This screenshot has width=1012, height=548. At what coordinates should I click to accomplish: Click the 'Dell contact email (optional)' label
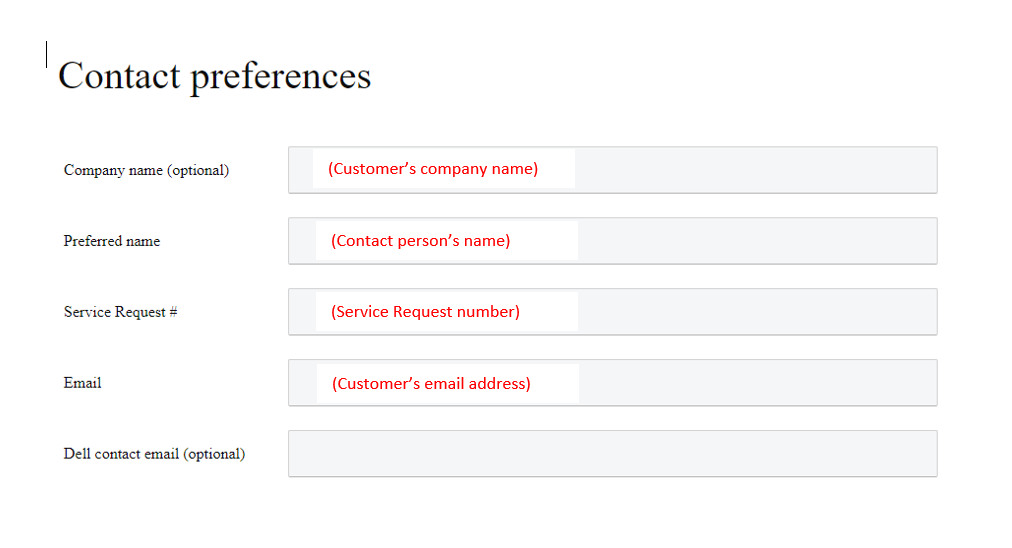pyautogui.click(x=154, y=454)
